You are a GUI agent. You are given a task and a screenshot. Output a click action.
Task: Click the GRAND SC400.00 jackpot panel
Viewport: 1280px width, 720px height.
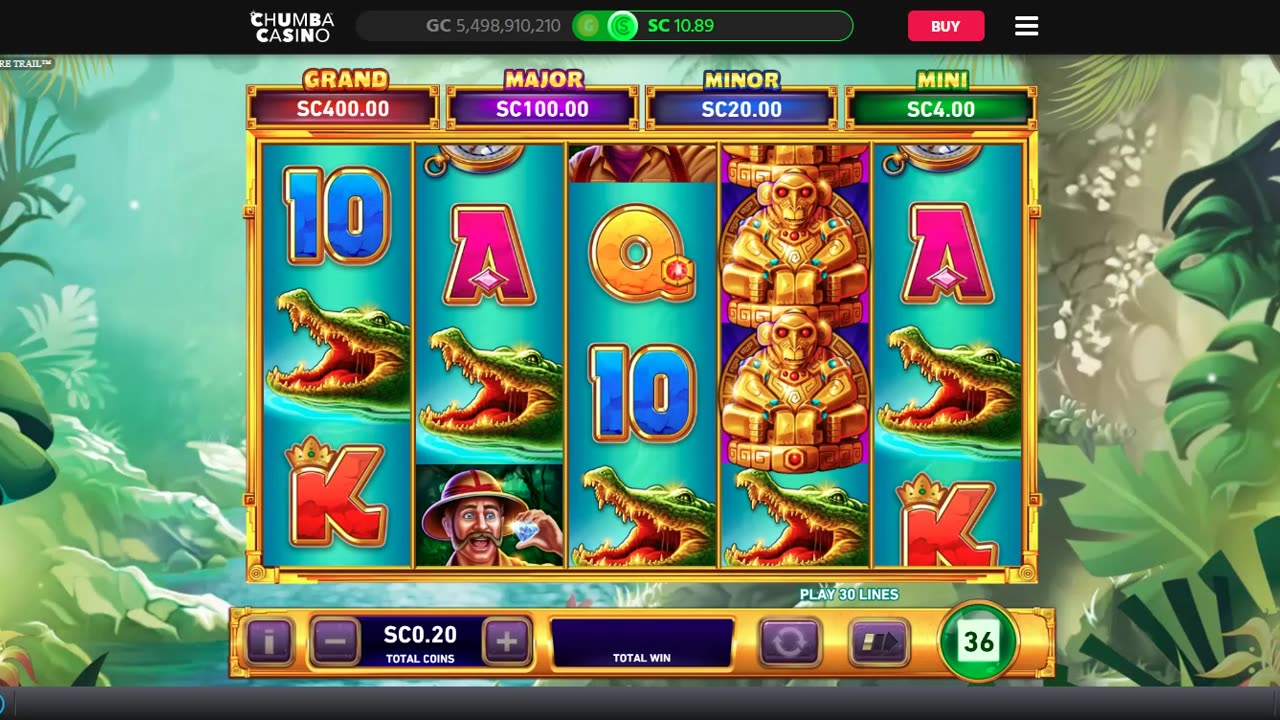coord(343,100)
